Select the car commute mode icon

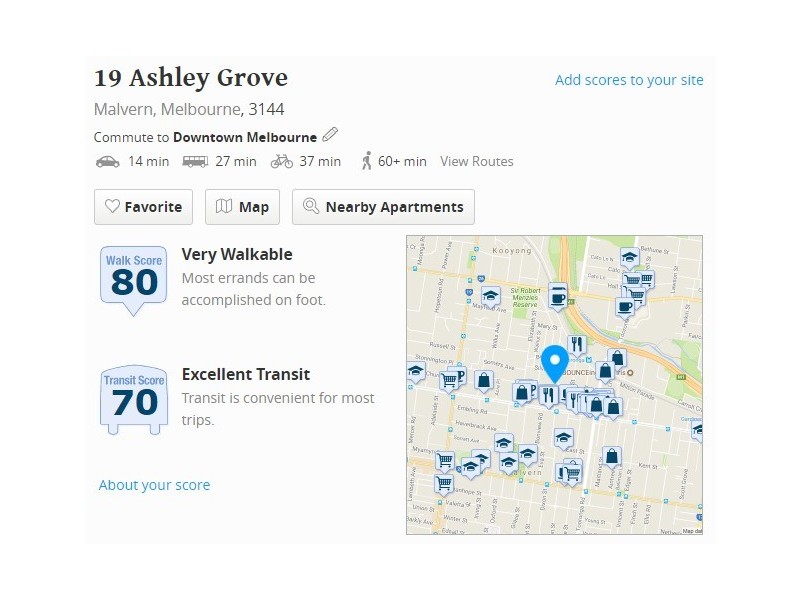[x=109, y=161]
